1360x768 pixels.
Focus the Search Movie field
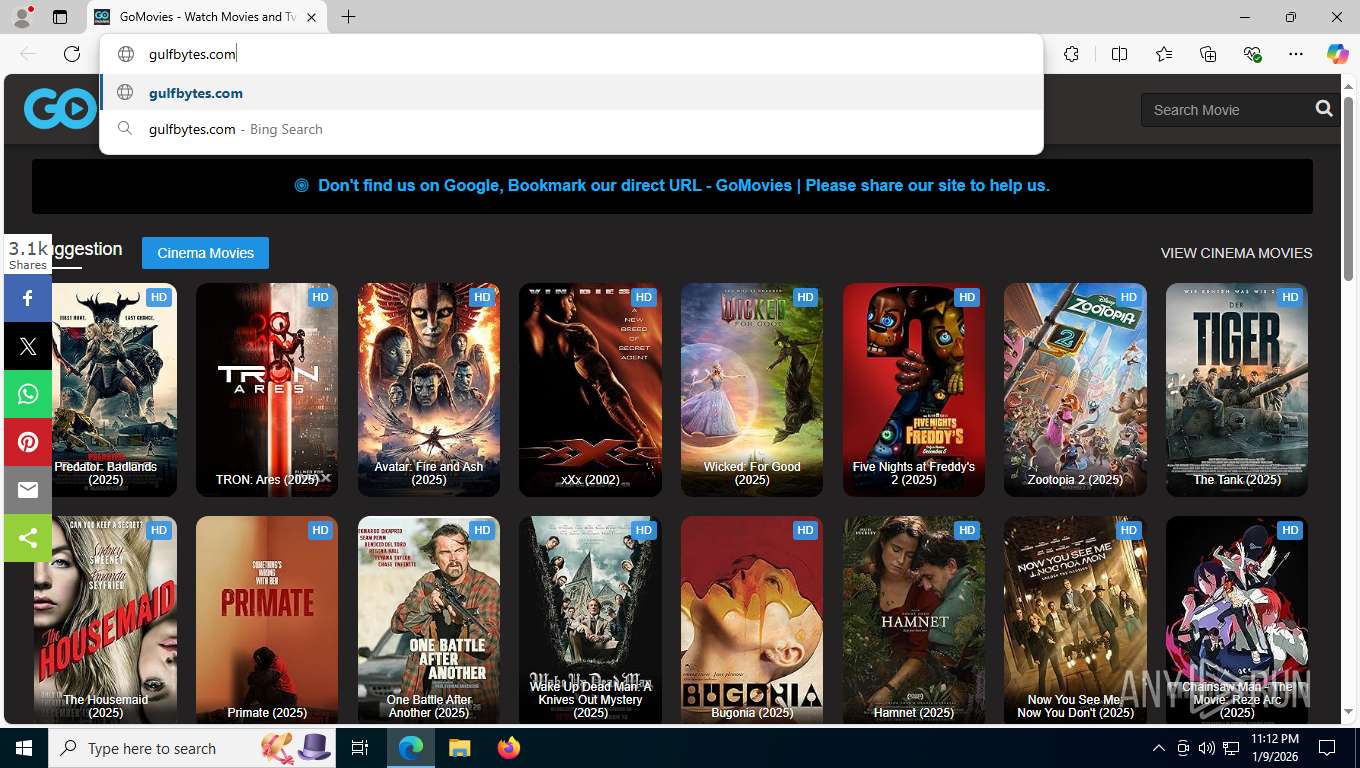[x=1228, y=110]
